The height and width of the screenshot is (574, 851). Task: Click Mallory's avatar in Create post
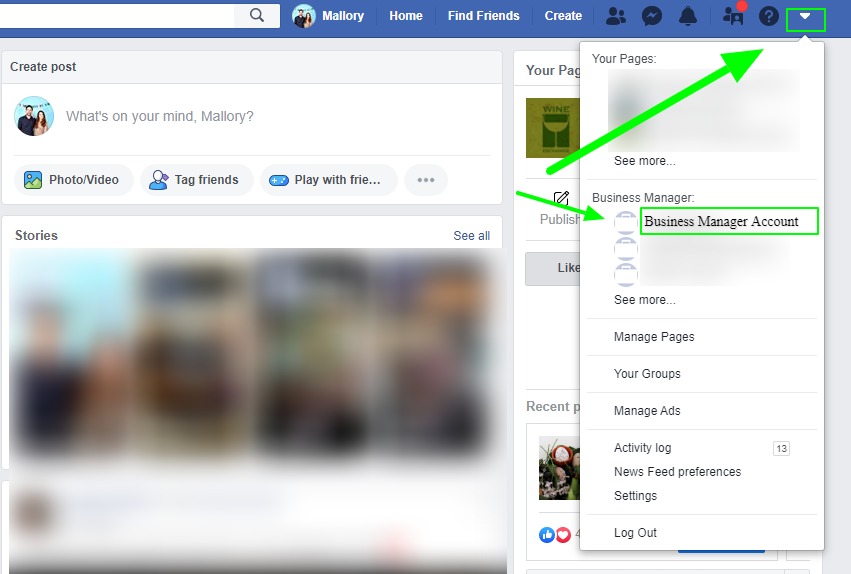tap(34, 116)
